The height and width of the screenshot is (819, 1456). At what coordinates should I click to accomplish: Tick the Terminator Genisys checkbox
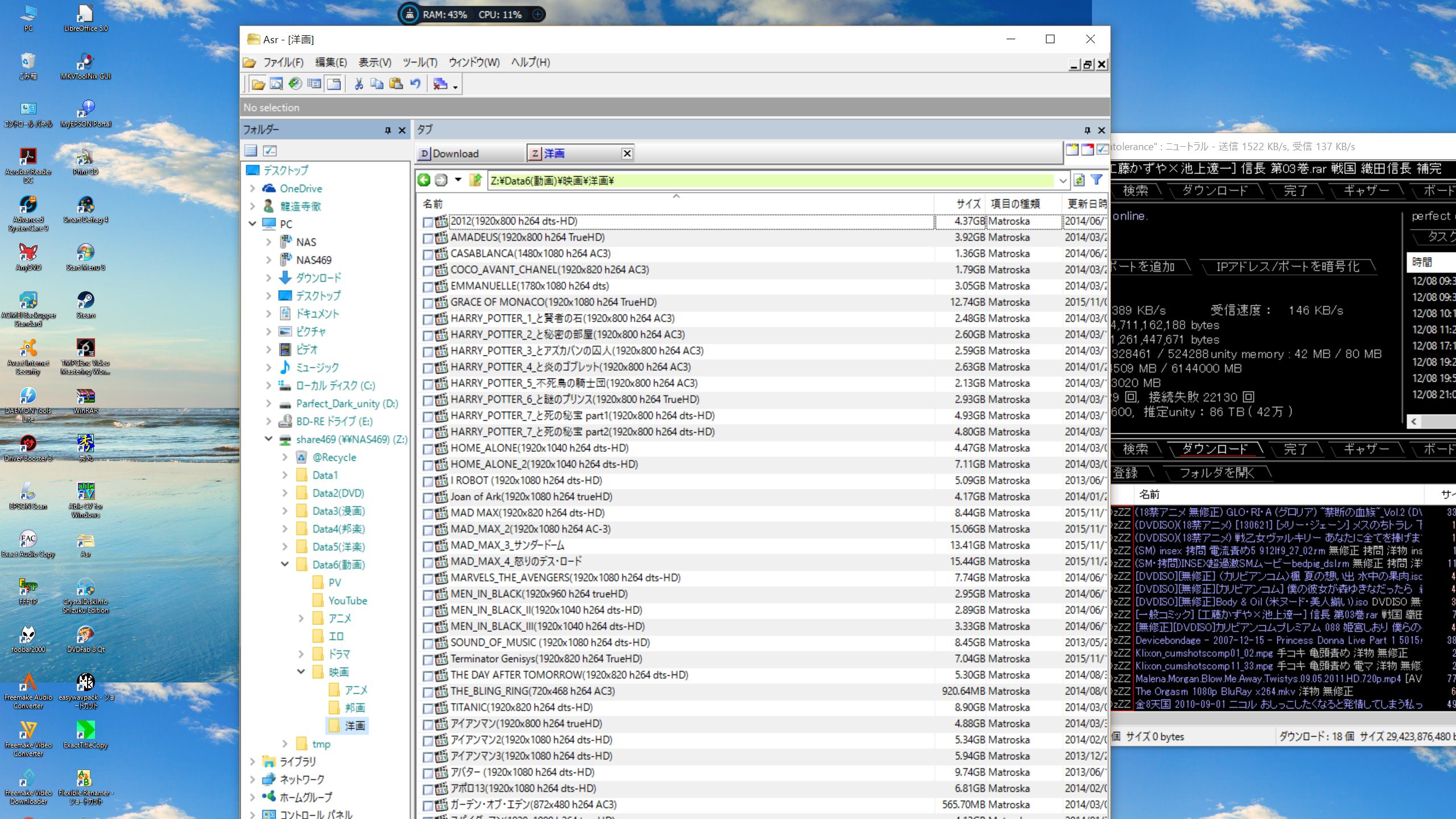(428, 659)
